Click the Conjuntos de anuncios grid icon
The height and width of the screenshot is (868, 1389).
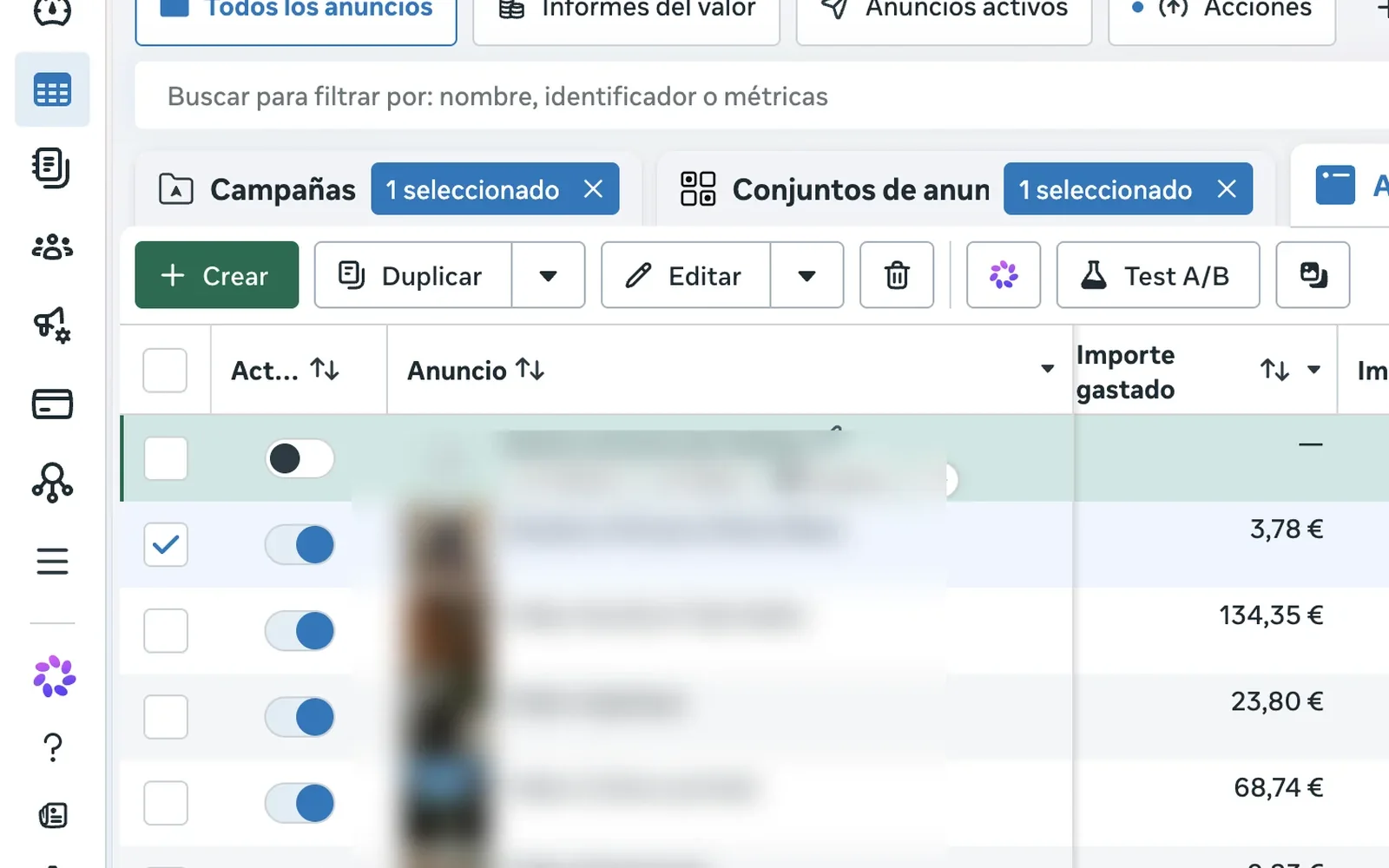[x=698, y=188]
